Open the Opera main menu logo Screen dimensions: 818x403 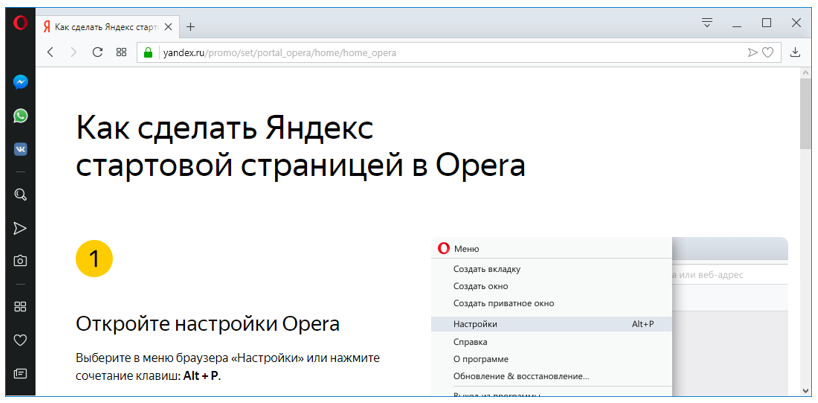pos(20,23)
